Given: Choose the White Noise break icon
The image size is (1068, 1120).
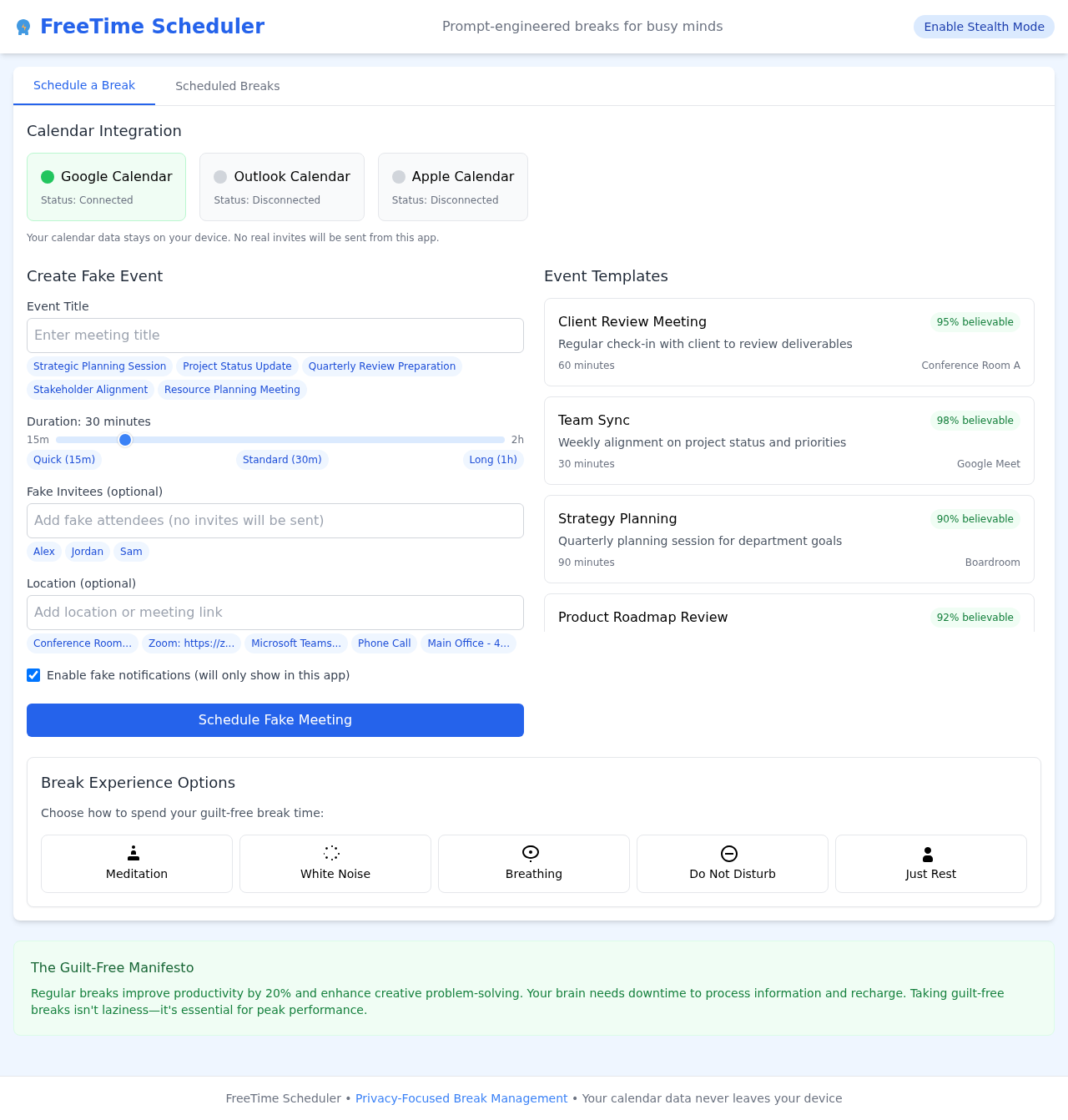Looking at the screenshot, I should coord(332,853).
